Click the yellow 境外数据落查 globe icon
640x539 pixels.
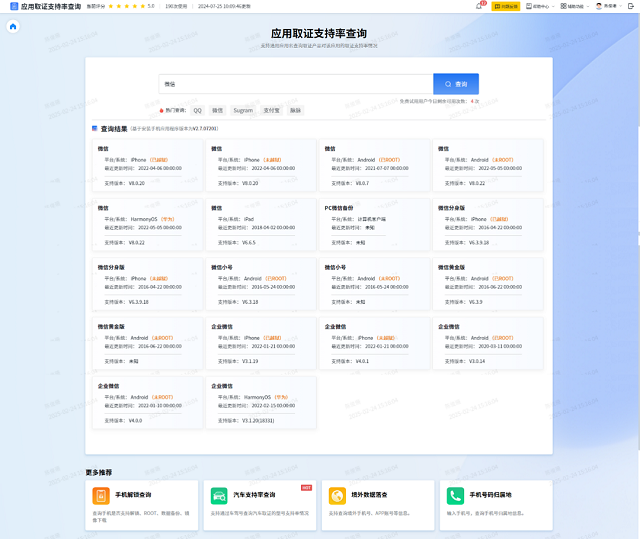point(337,496)
